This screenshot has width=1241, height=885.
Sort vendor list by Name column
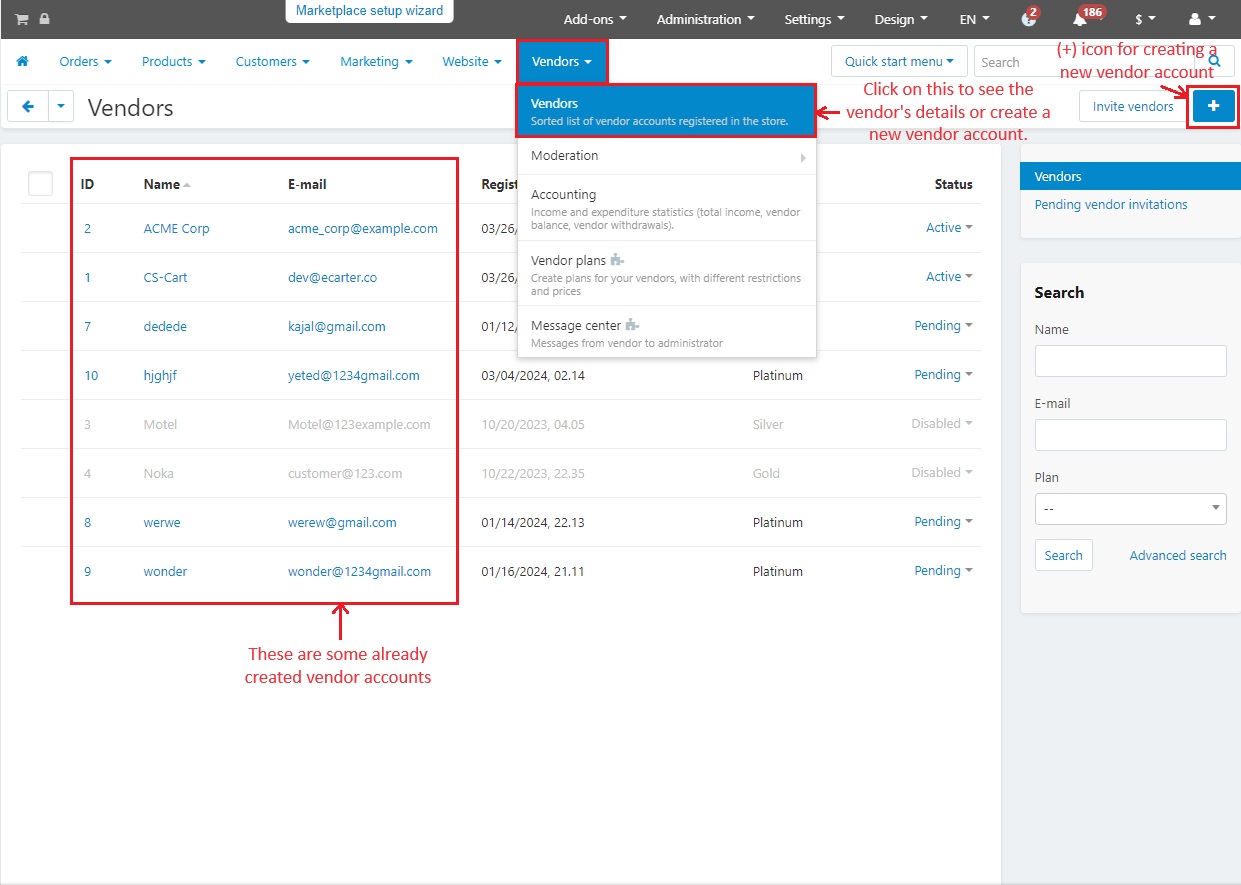click(x=166, y=184)
